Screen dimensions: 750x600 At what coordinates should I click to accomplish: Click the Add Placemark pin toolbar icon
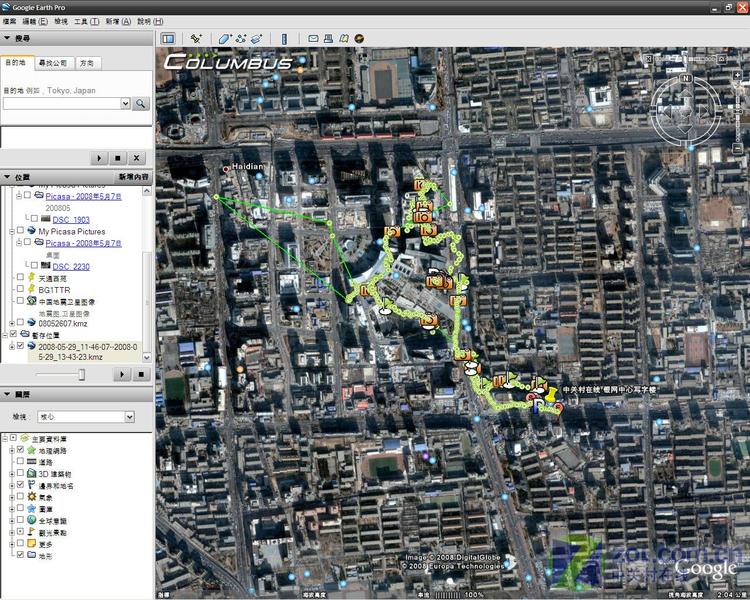coord(196,39)
